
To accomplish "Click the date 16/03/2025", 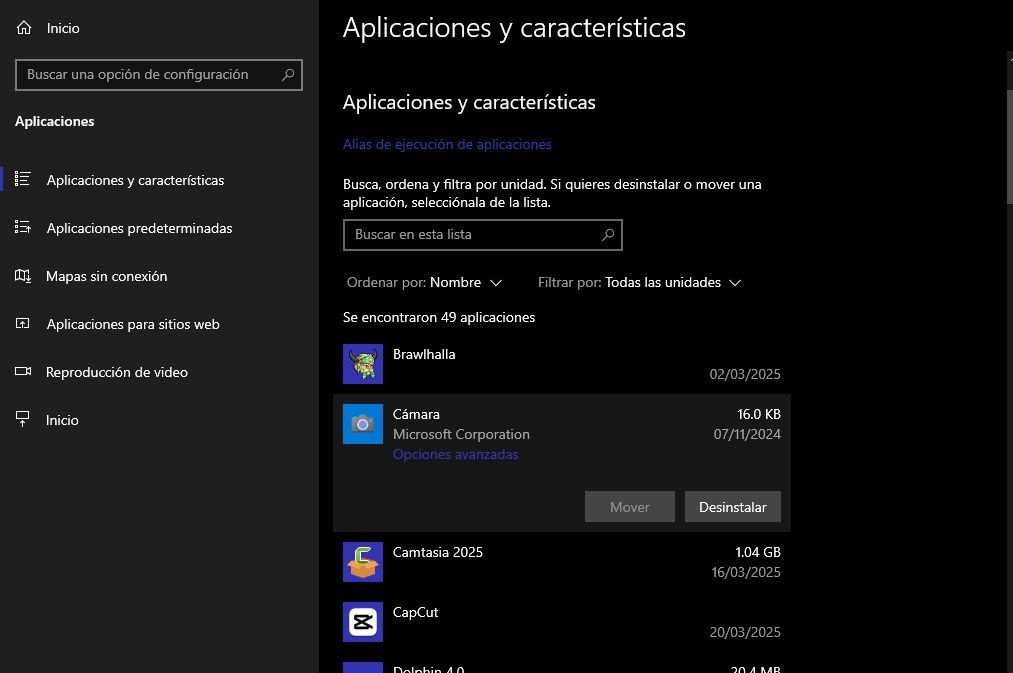I will (x=746, y=572).
